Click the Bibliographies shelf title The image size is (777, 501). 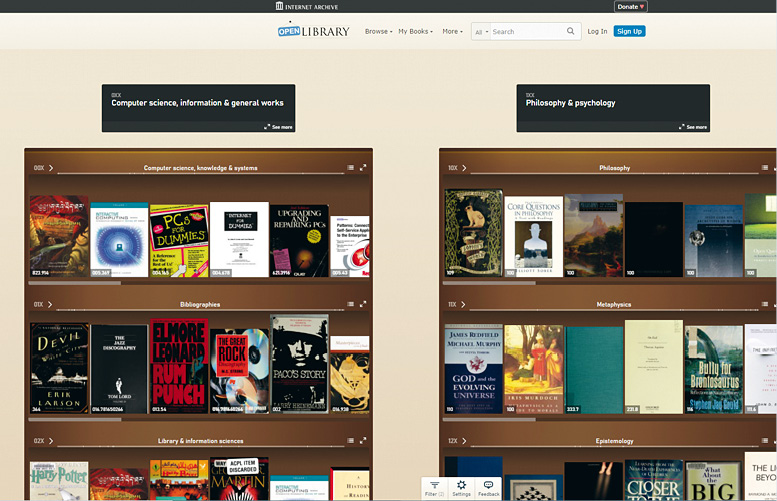click(200, 304)
